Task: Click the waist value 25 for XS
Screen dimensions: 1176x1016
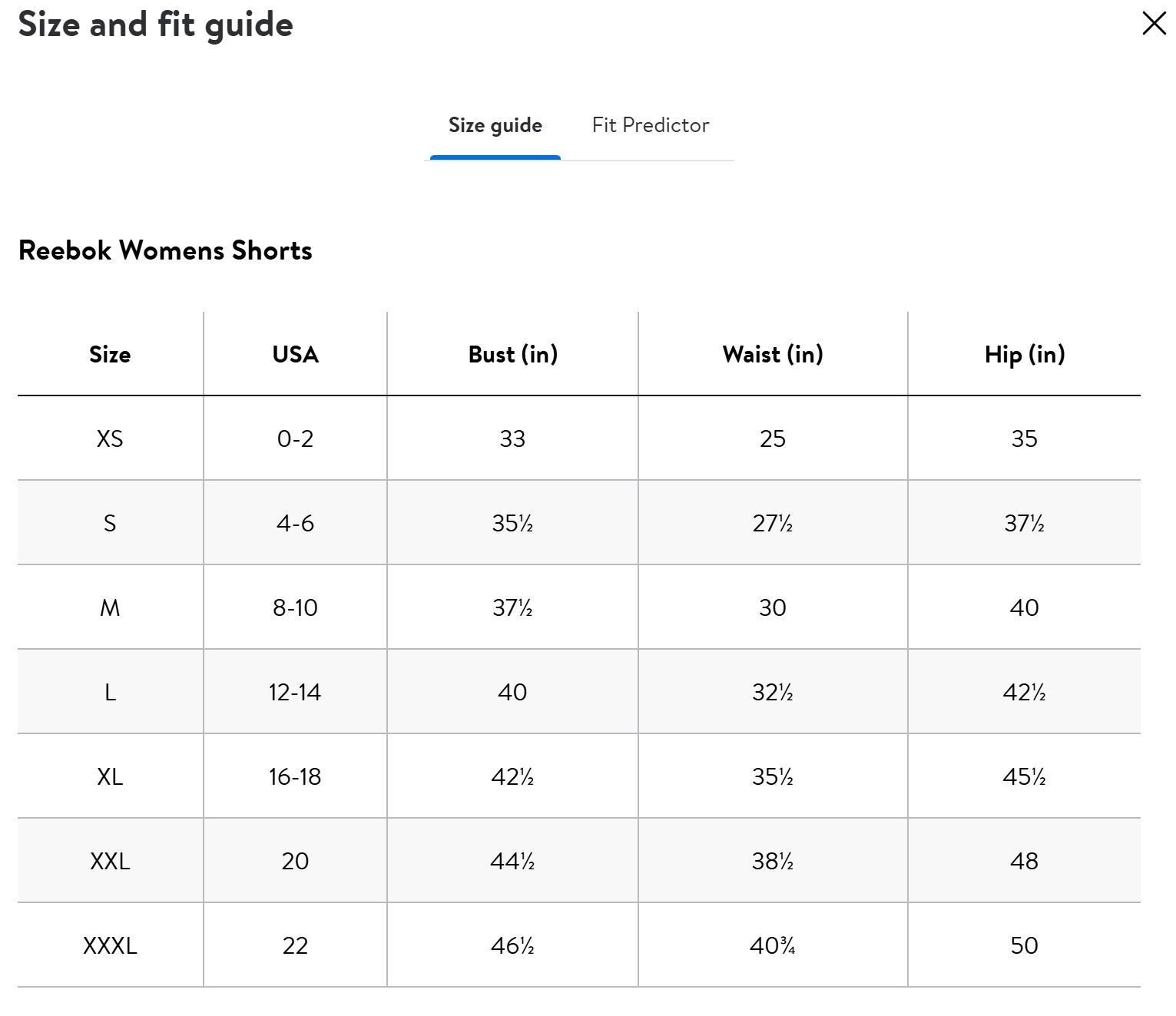Action: point(773,439)
